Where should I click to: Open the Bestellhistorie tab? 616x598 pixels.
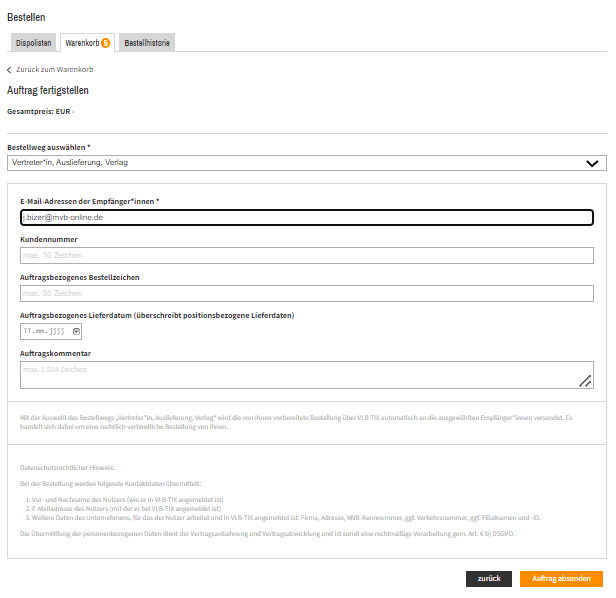[x=147, y=42]
